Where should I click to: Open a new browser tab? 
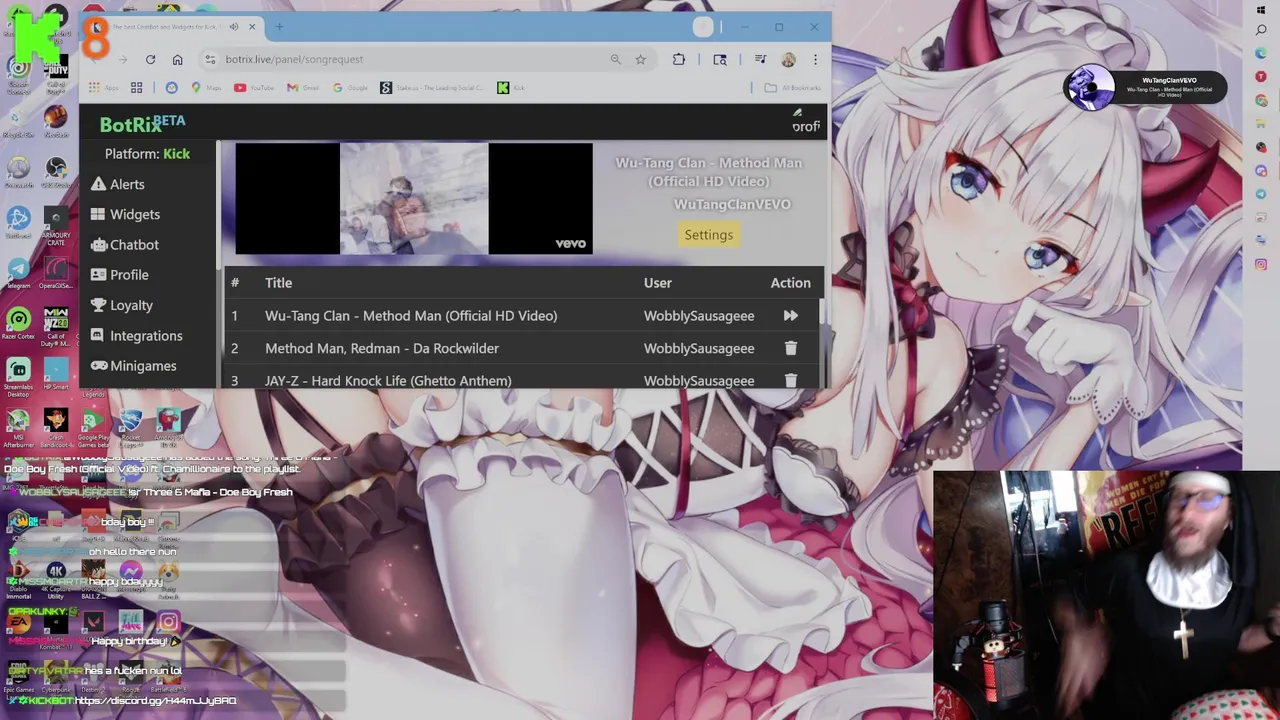coord(279,27)
